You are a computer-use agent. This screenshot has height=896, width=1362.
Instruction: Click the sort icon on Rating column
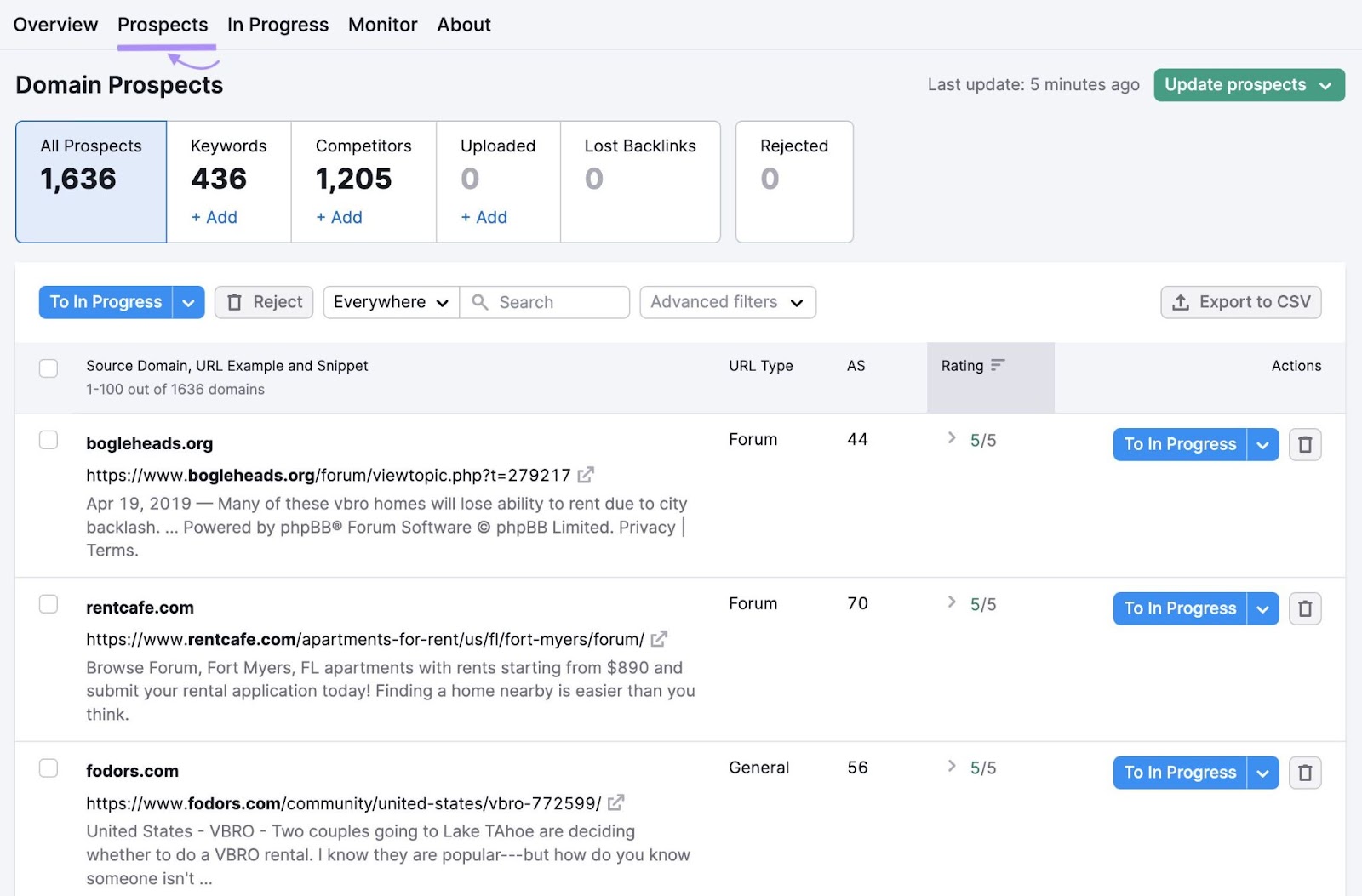pos(999,365)
